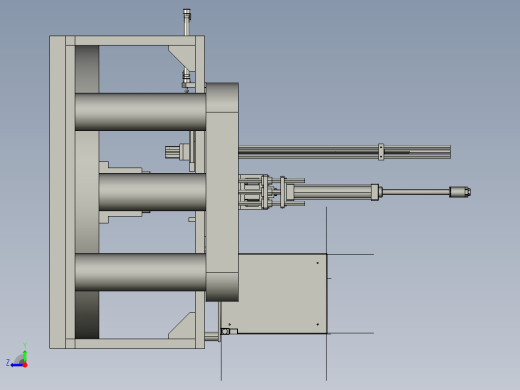The height and width of the screenshot is (390, 520).
Task: Select the bottom large horizontal cylinder
Action: [140, 272]
